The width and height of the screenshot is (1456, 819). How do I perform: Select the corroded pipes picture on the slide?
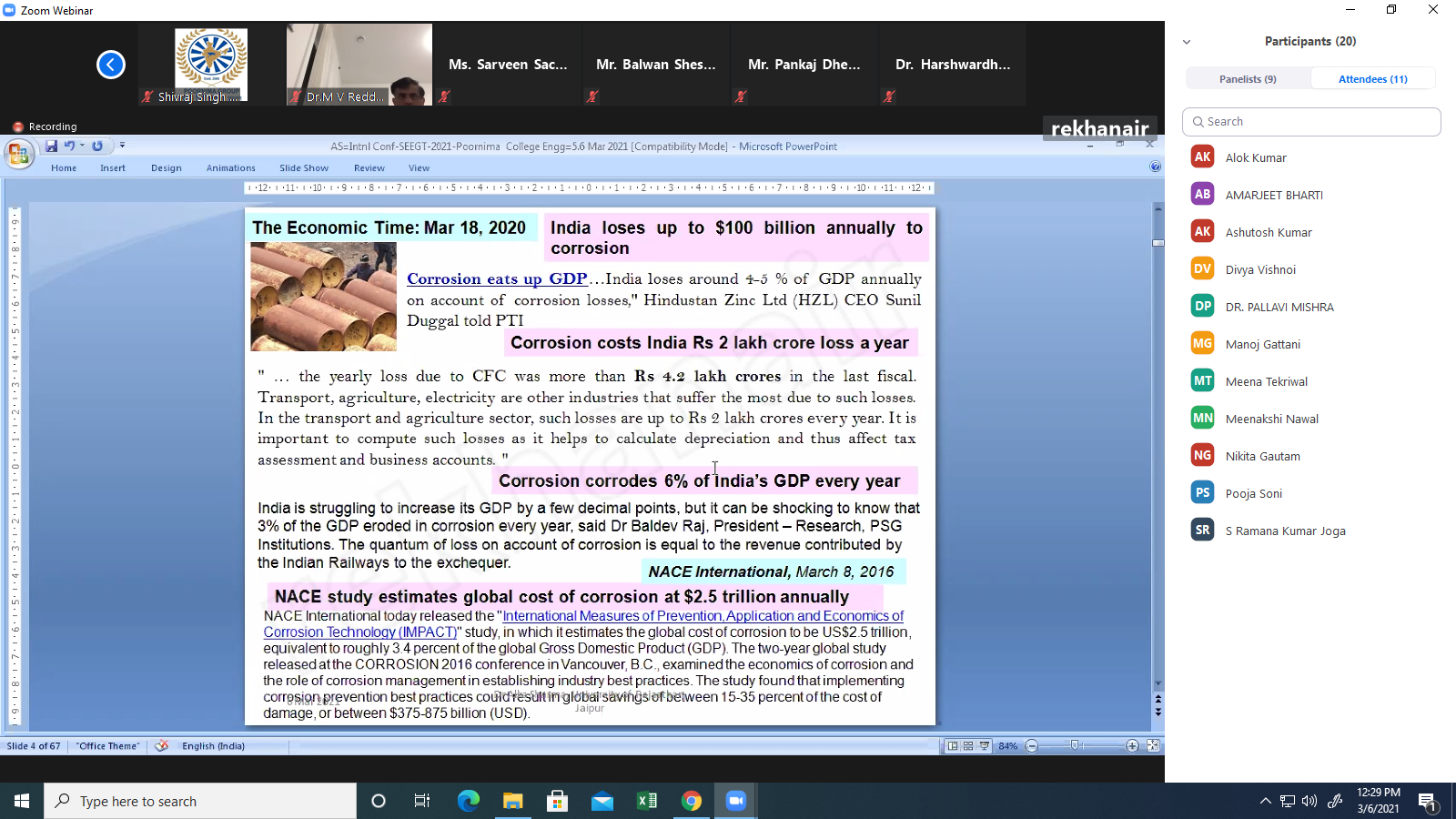pyautogui.click(x=323, y=297)
